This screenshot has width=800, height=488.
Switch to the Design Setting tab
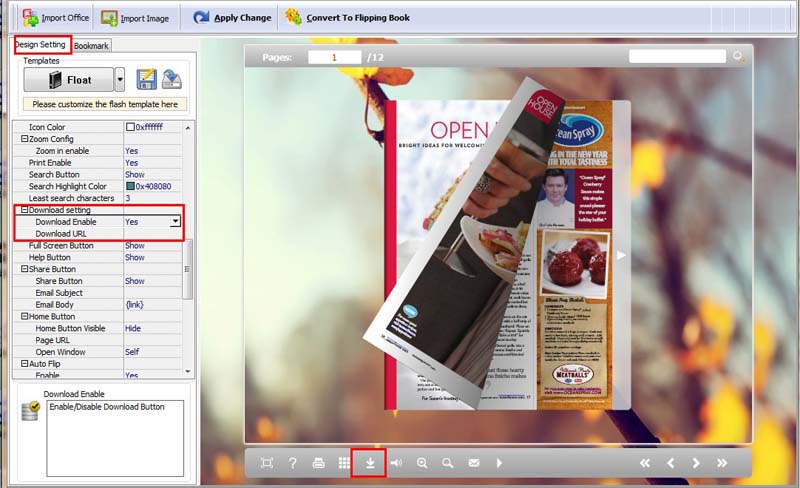[42, 44]
